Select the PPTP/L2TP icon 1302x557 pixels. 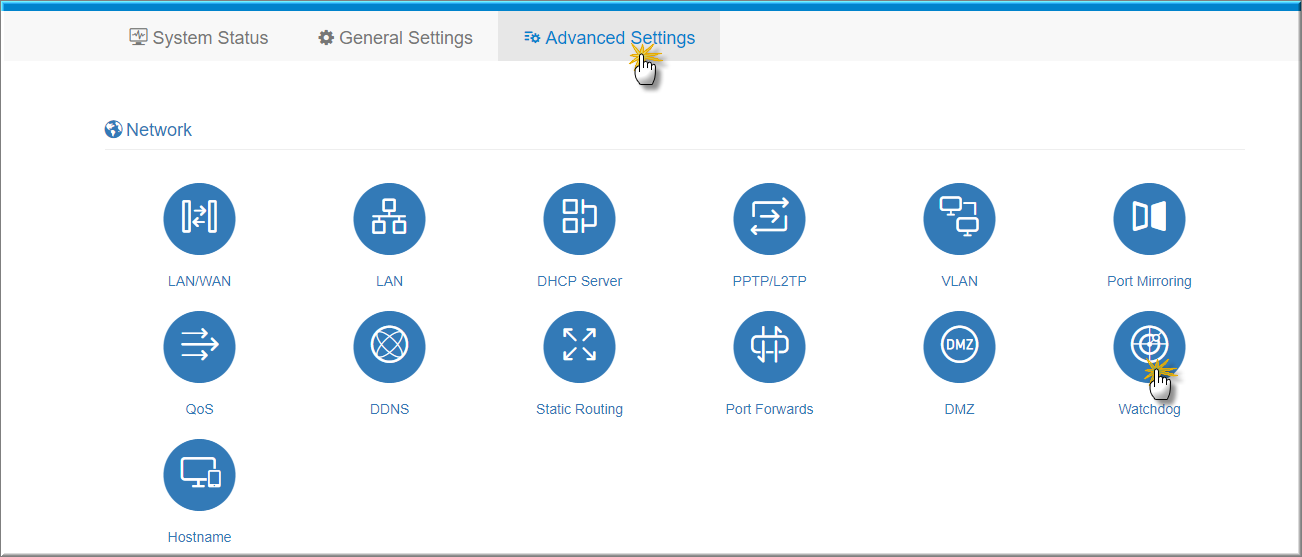click(x=769, y=219)
